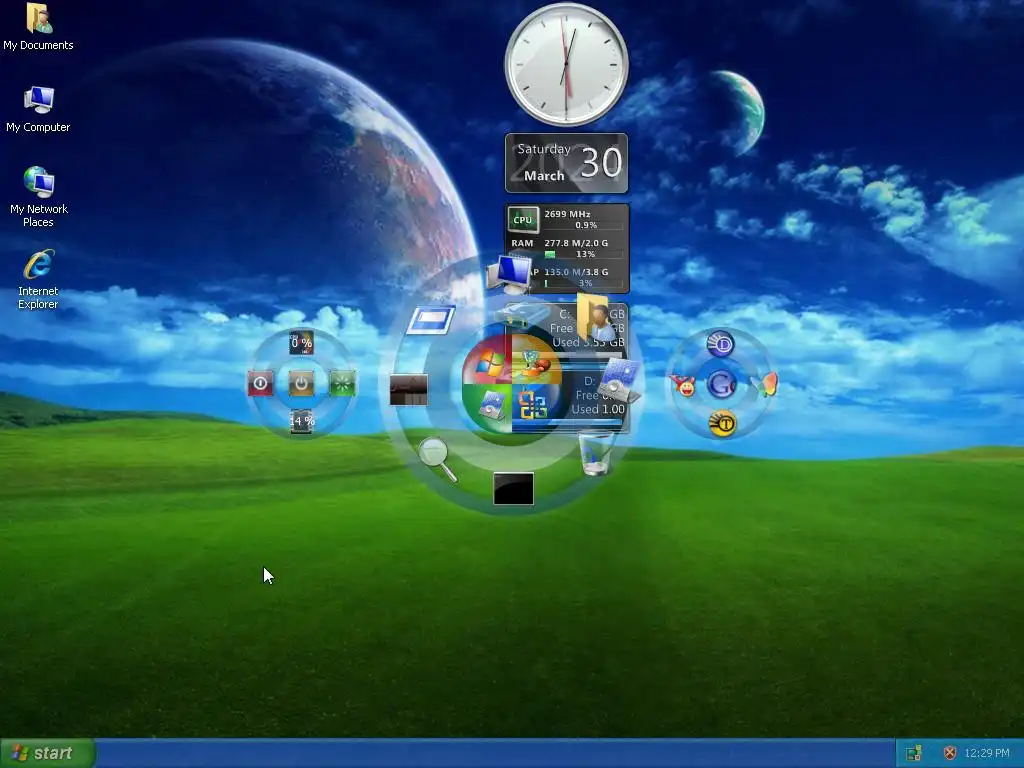Click the analog clock gadget
Viewport: 1024px width, 768px height.
[x=566, y=65]
